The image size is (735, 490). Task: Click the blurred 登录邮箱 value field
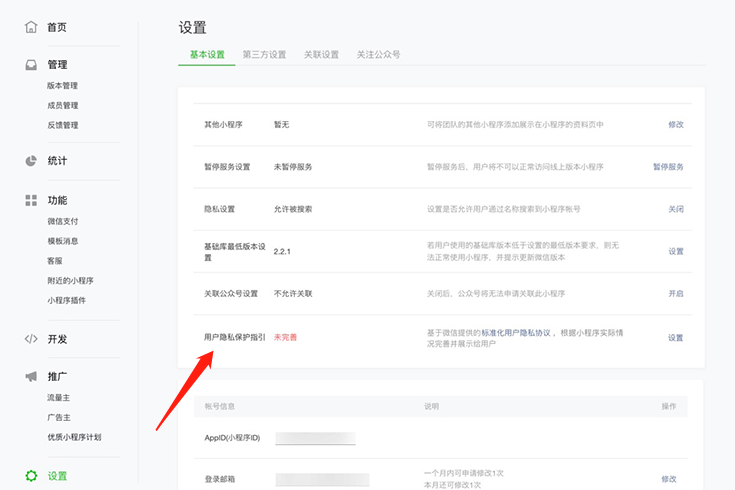[322, 479]
